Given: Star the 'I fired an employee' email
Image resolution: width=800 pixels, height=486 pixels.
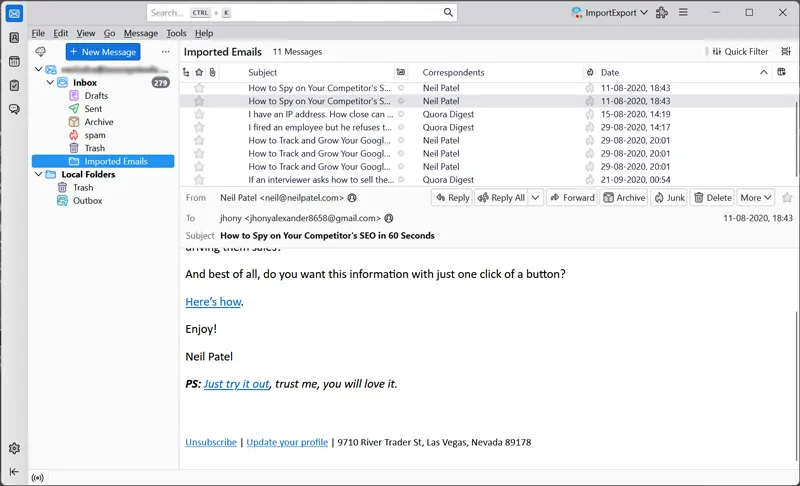Looking at the screenshot, I should 199,127.
